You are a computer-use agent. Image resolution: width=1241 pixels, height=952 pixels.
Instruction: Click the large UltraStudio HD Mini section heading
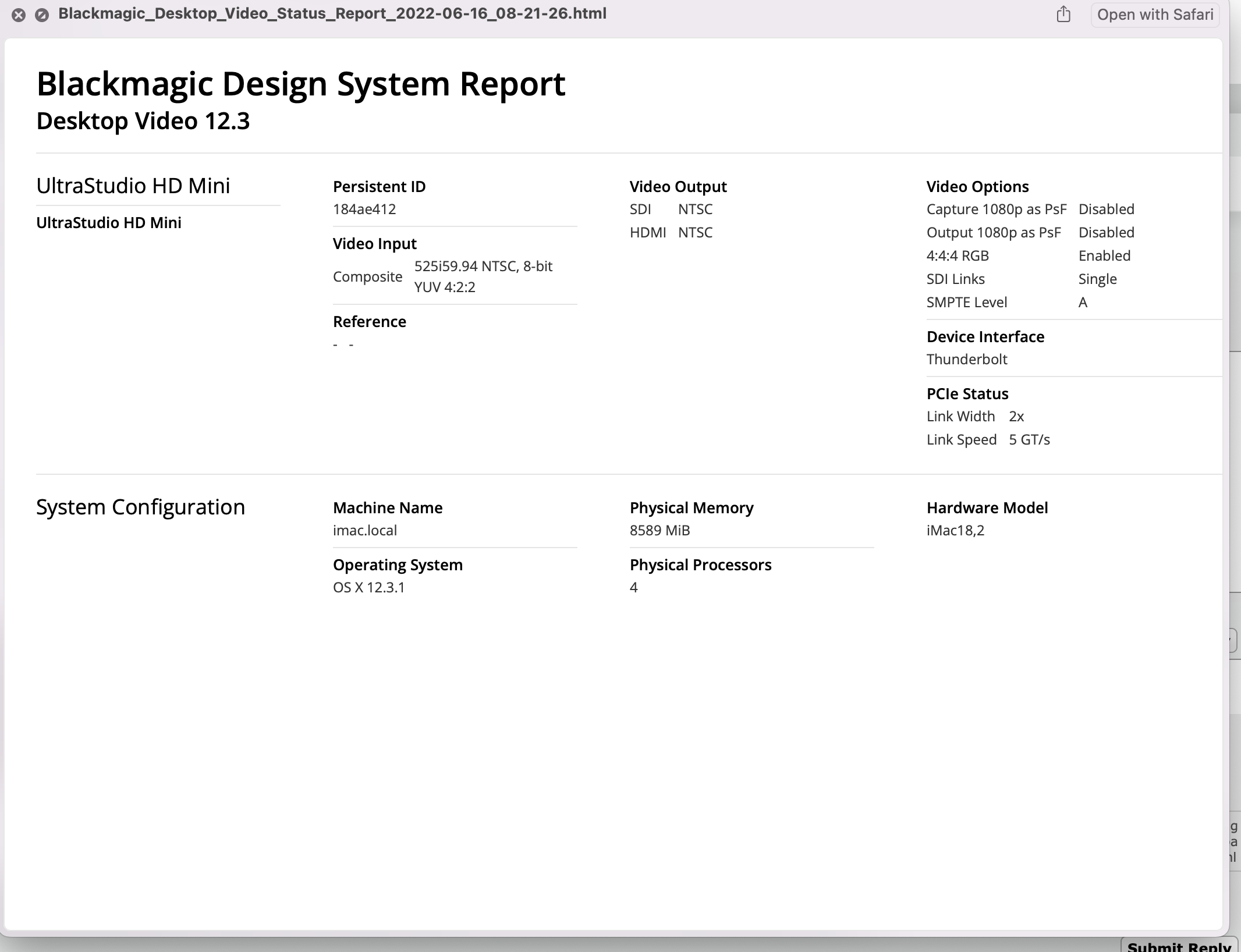click(x=133, y=186)
